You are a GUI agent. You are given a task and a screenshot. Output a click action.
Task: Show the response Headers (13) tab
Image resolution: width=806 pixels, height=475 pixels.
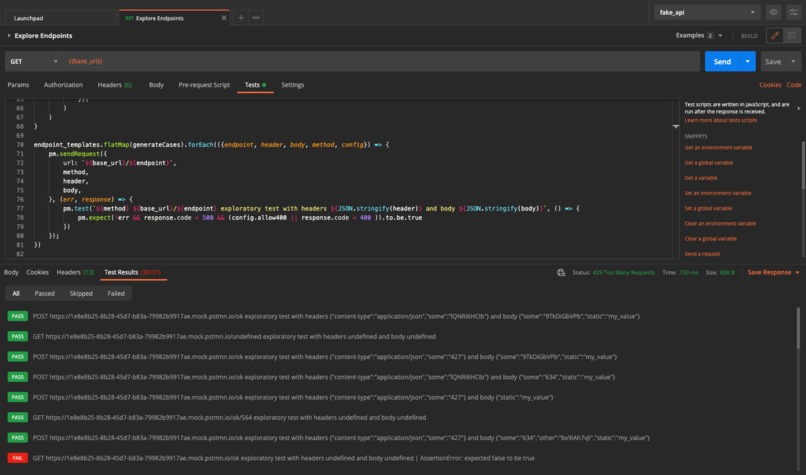(x=75, y=272)
